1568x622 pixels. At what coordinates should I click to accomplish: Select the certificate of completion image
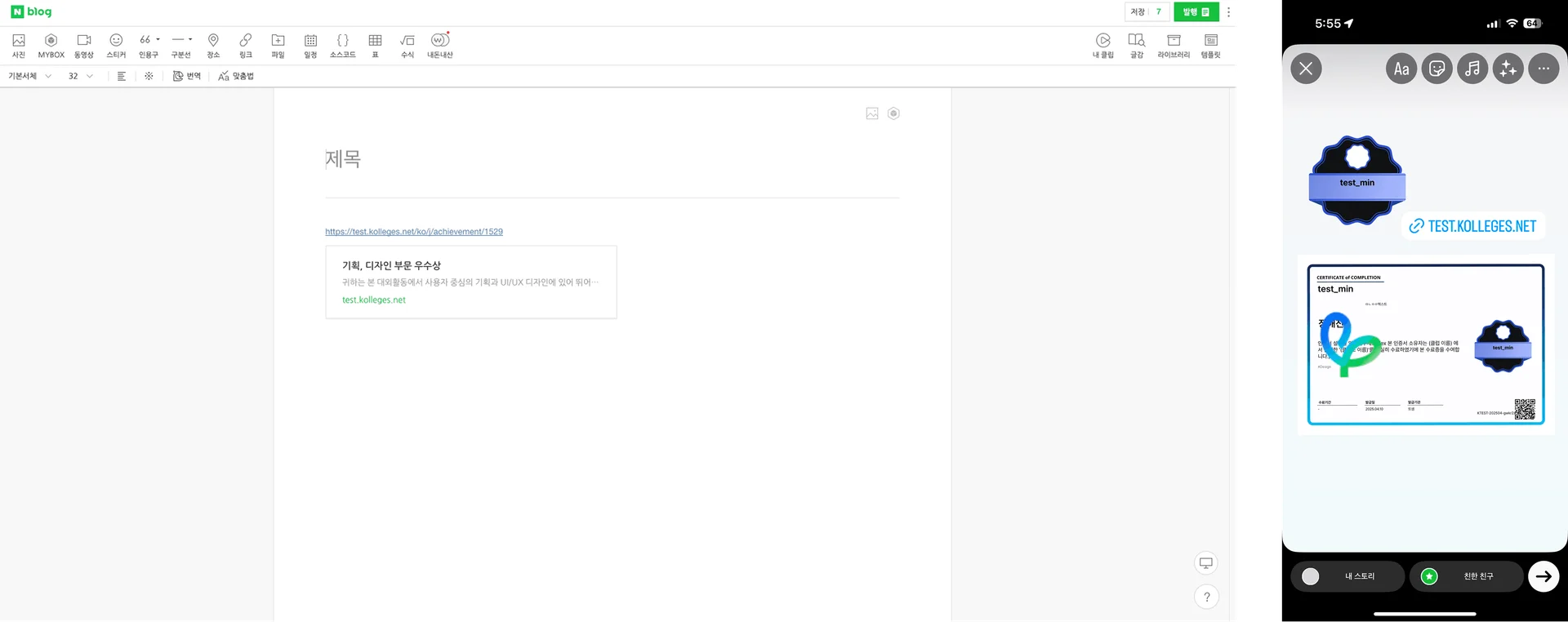[1426, 344]
